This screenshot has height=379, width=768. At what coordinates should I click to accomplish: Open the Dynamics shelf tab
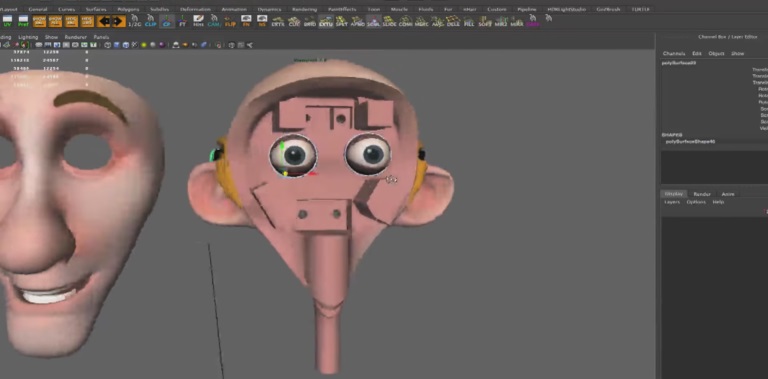[x=269, y=9]
